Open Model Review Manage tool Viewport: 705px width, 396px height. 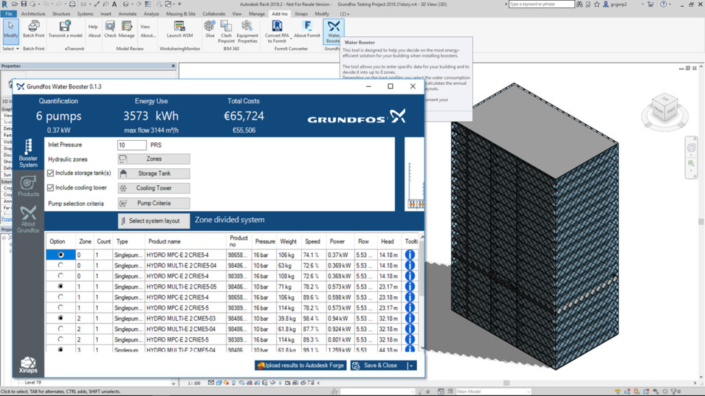coord(126,30)
